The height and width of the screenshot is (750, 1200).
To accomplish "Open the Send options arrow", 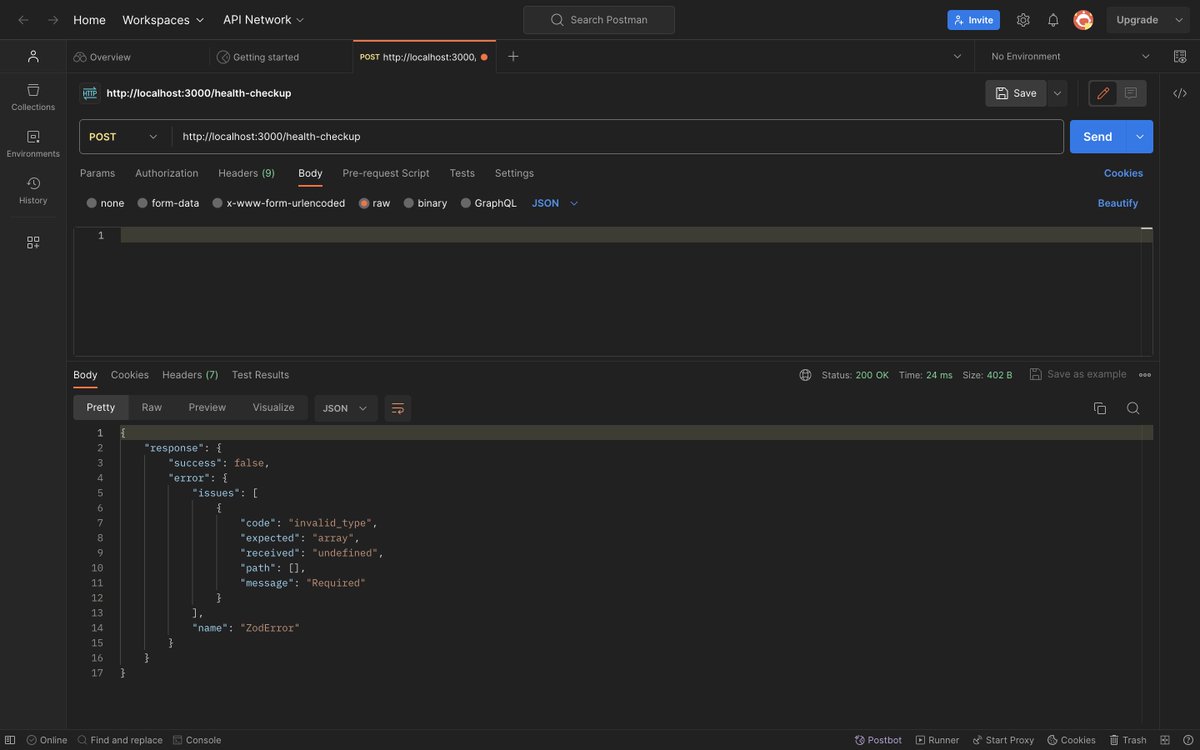I will 1139,136.
